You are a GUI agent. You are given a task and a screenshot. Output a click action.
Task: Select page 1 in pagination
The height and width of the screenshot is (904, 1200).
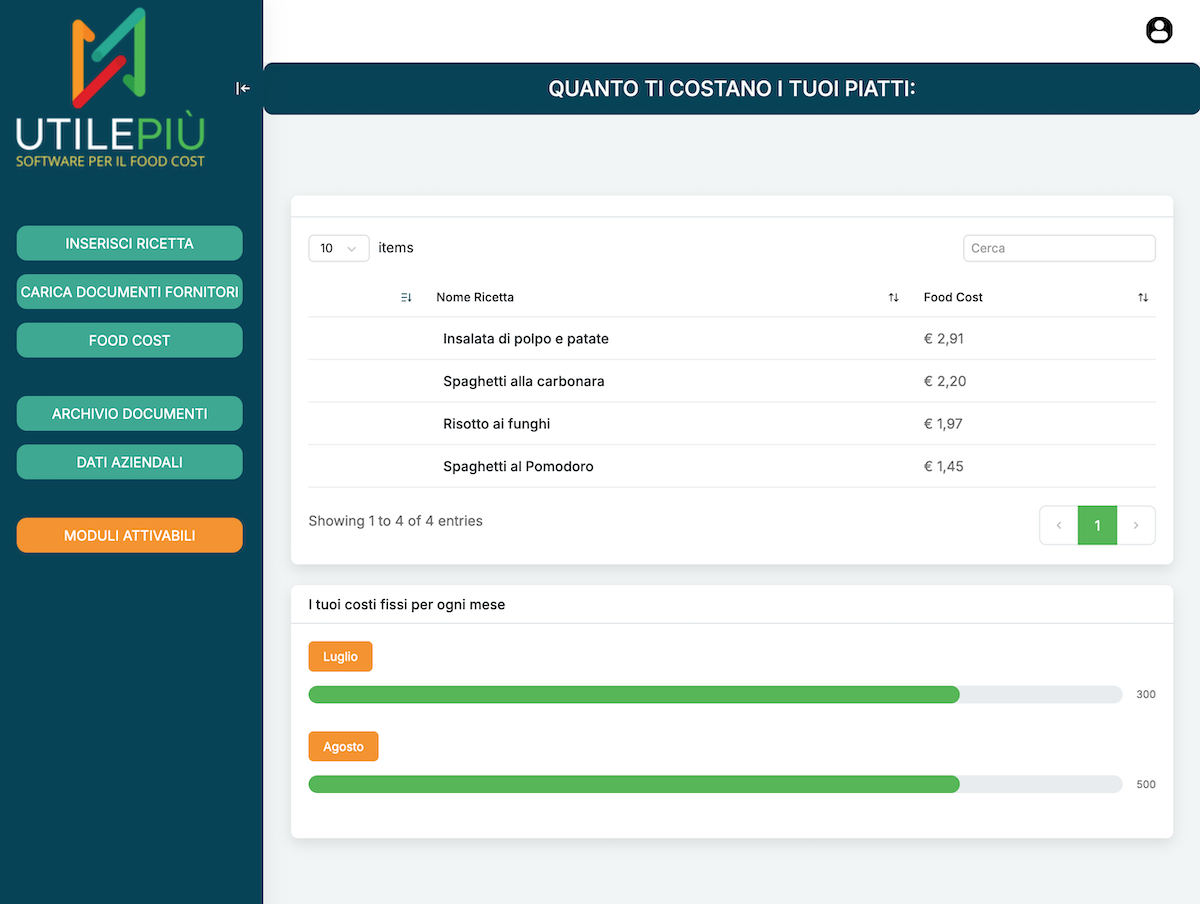(1097, 525)
